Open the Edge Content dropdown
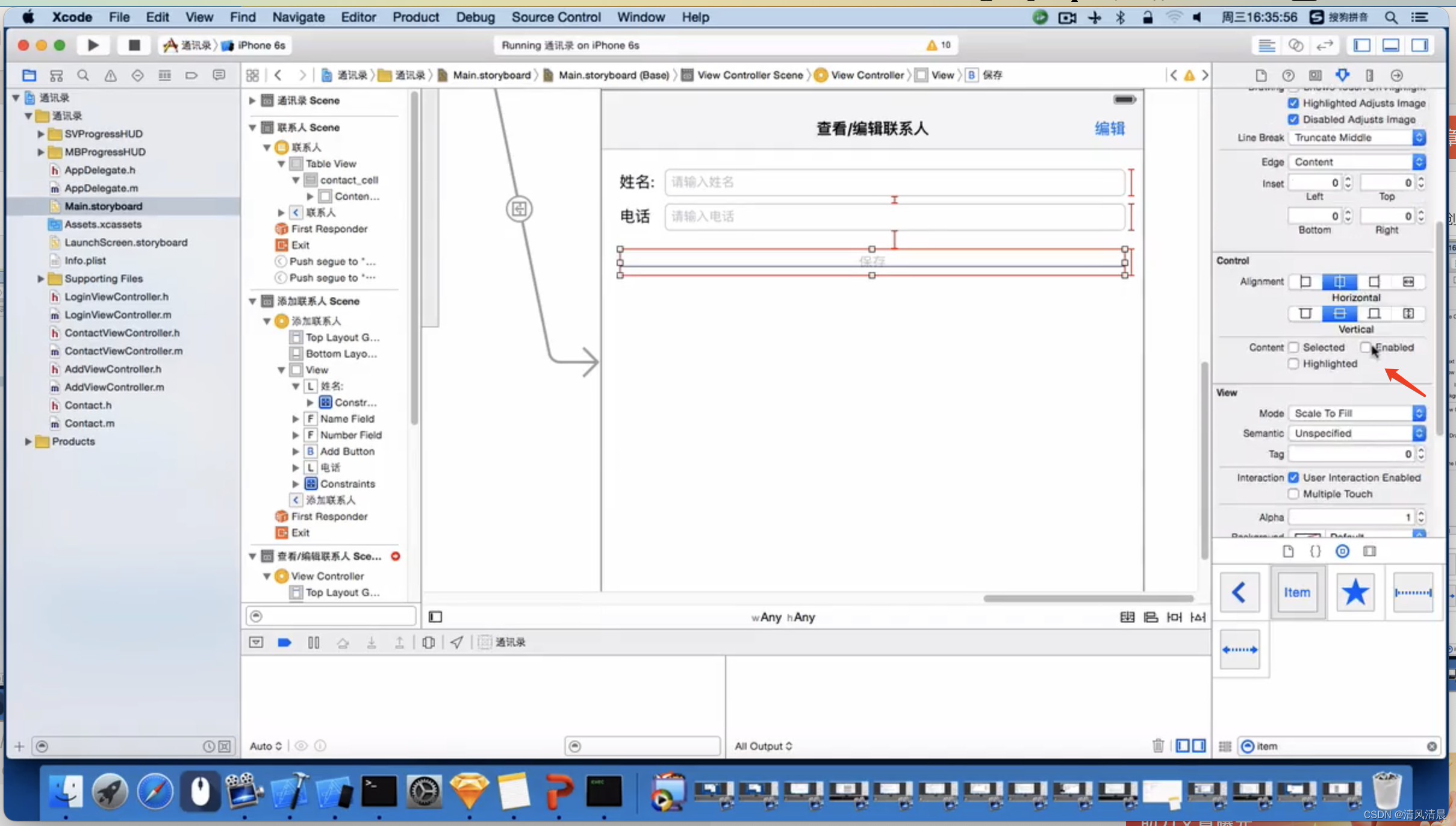 [x=1357, y=162]
